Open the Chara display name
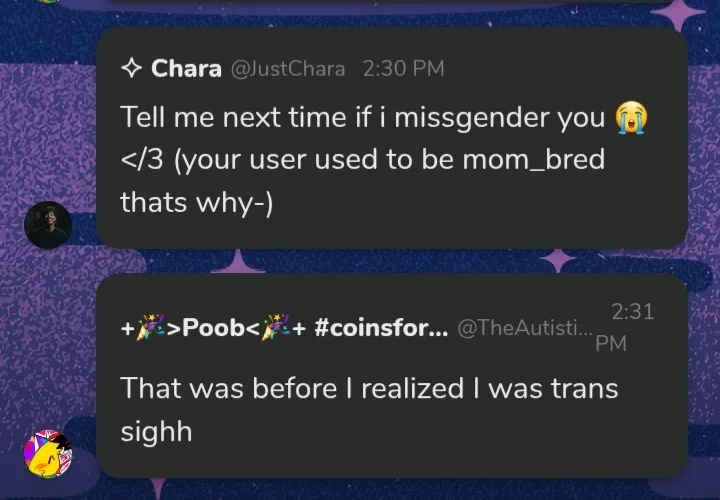This screenshot has height=500, width=720. click(186, 68)
